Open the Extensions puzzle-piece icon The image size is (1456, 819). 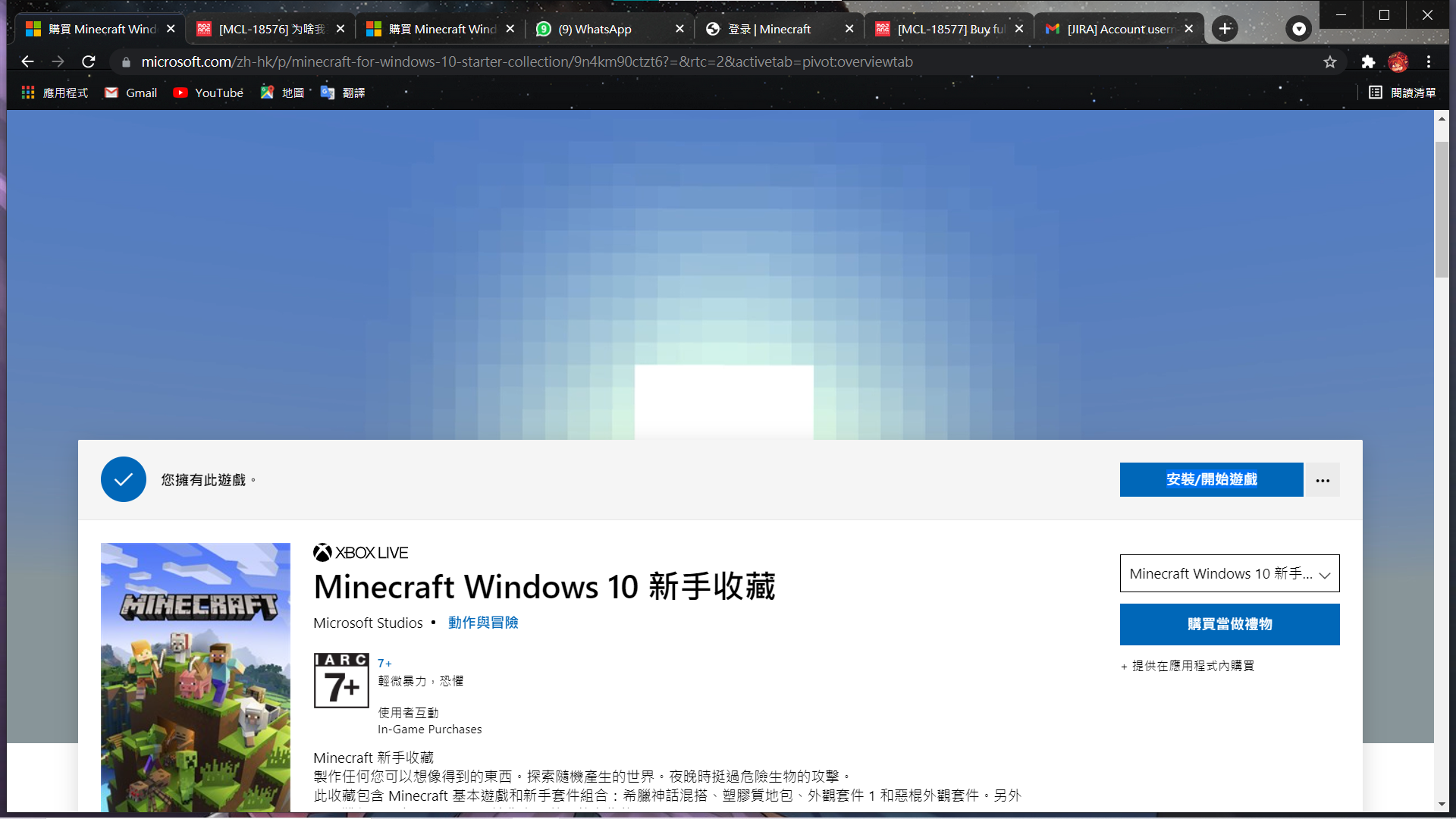(1368, 62)
